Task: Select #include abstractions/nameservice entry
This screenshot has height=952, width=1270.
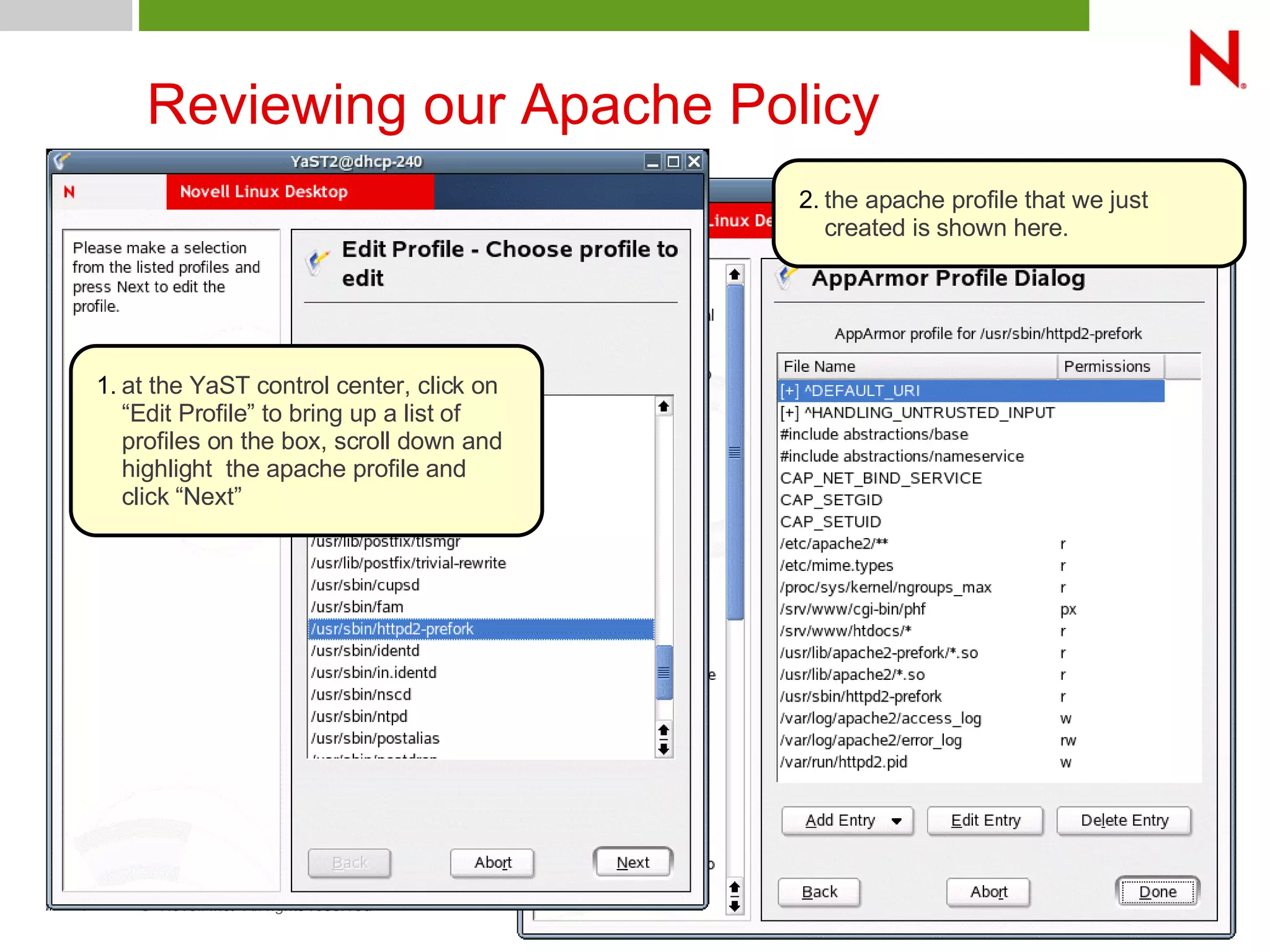Action: (x=971, y=456)
